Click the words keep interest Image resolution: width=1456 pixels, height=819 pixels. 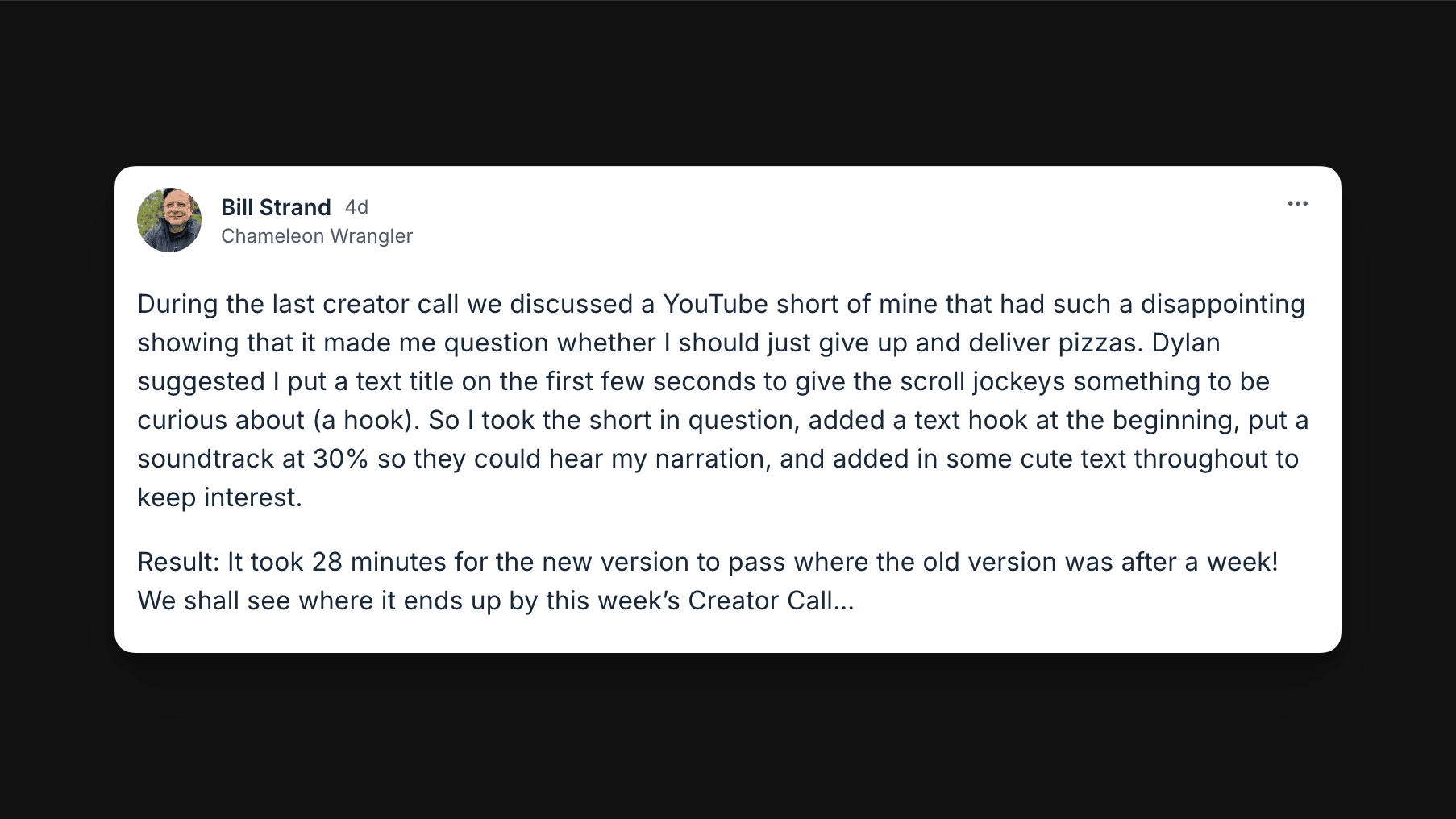219,497
